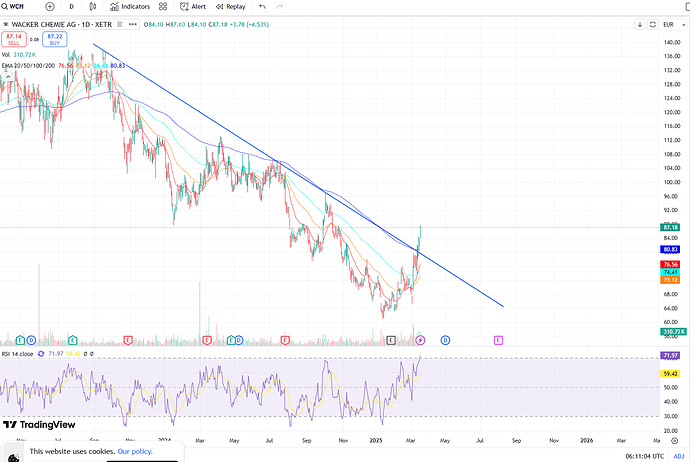Click the 140.00 price scale label
The width and height of the screenshot is (690, 462).
(672, 43)
